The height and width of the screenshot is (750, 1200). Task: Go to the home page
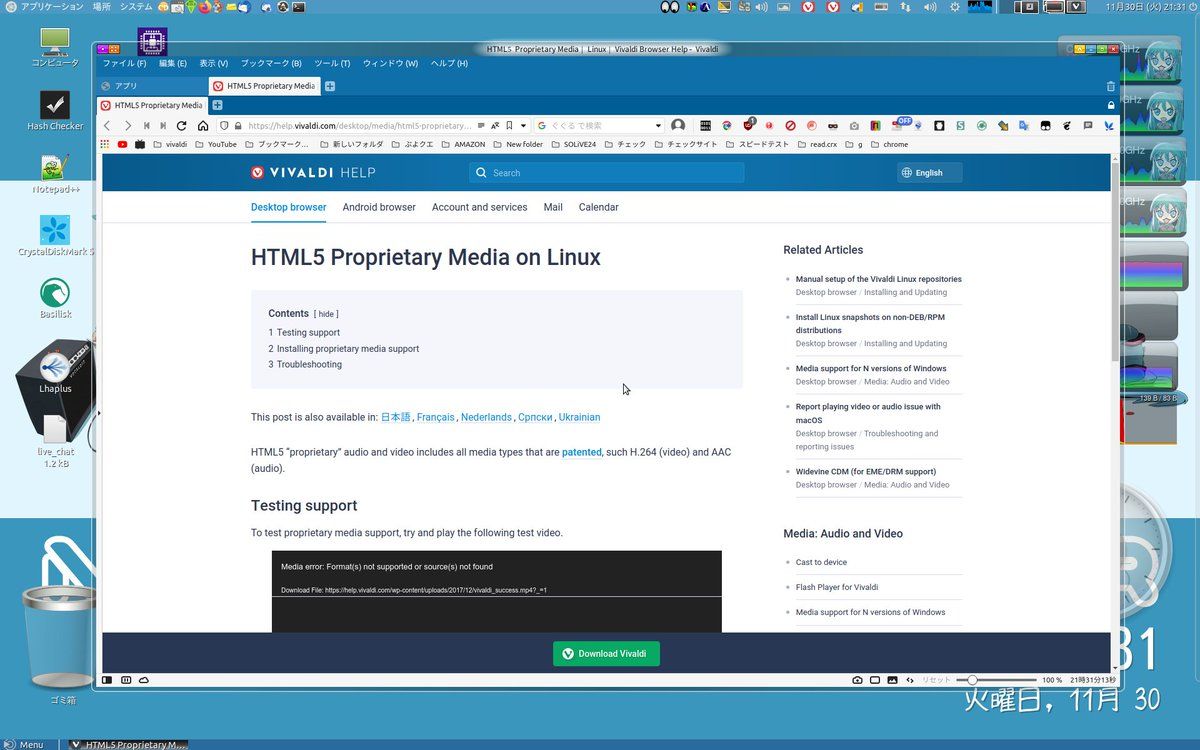click(x=203, y=126)
